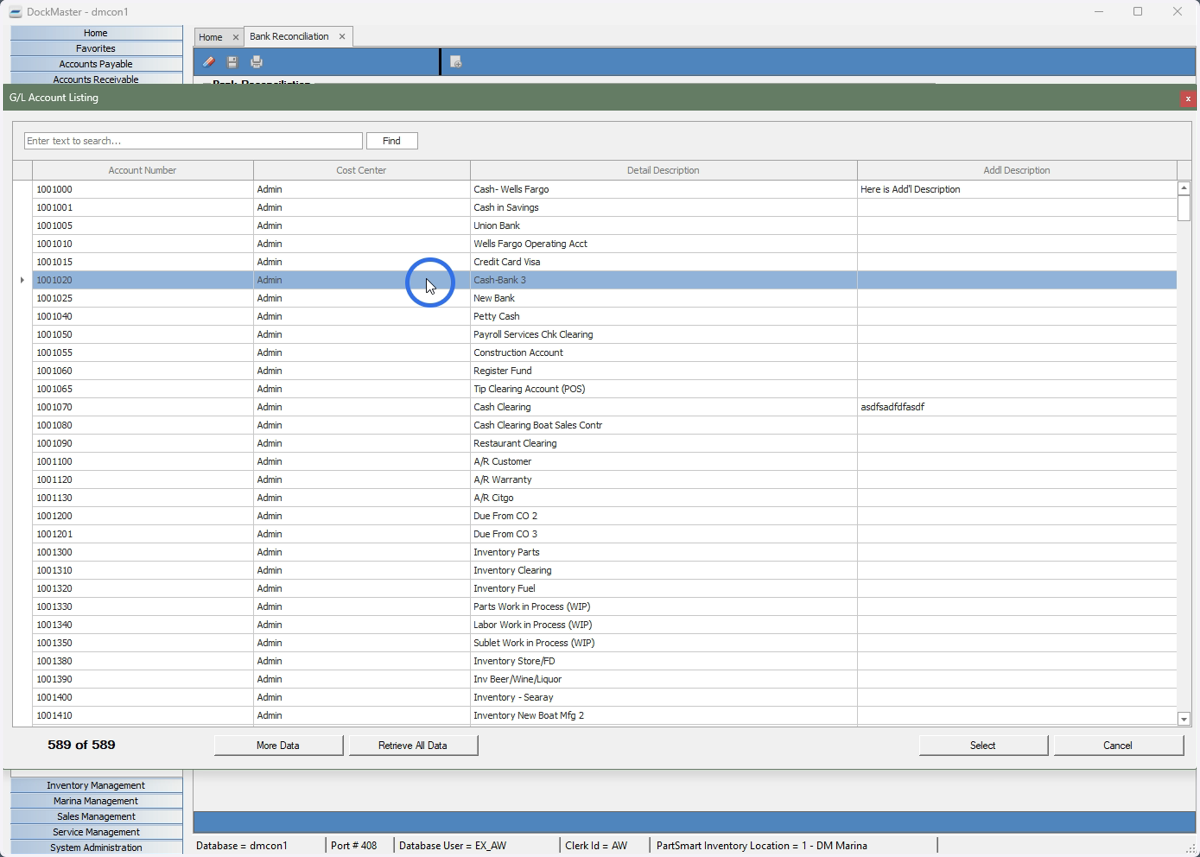Select the Register Fund row
This screenshot has width=1200, height=857.
coord(604,371)
